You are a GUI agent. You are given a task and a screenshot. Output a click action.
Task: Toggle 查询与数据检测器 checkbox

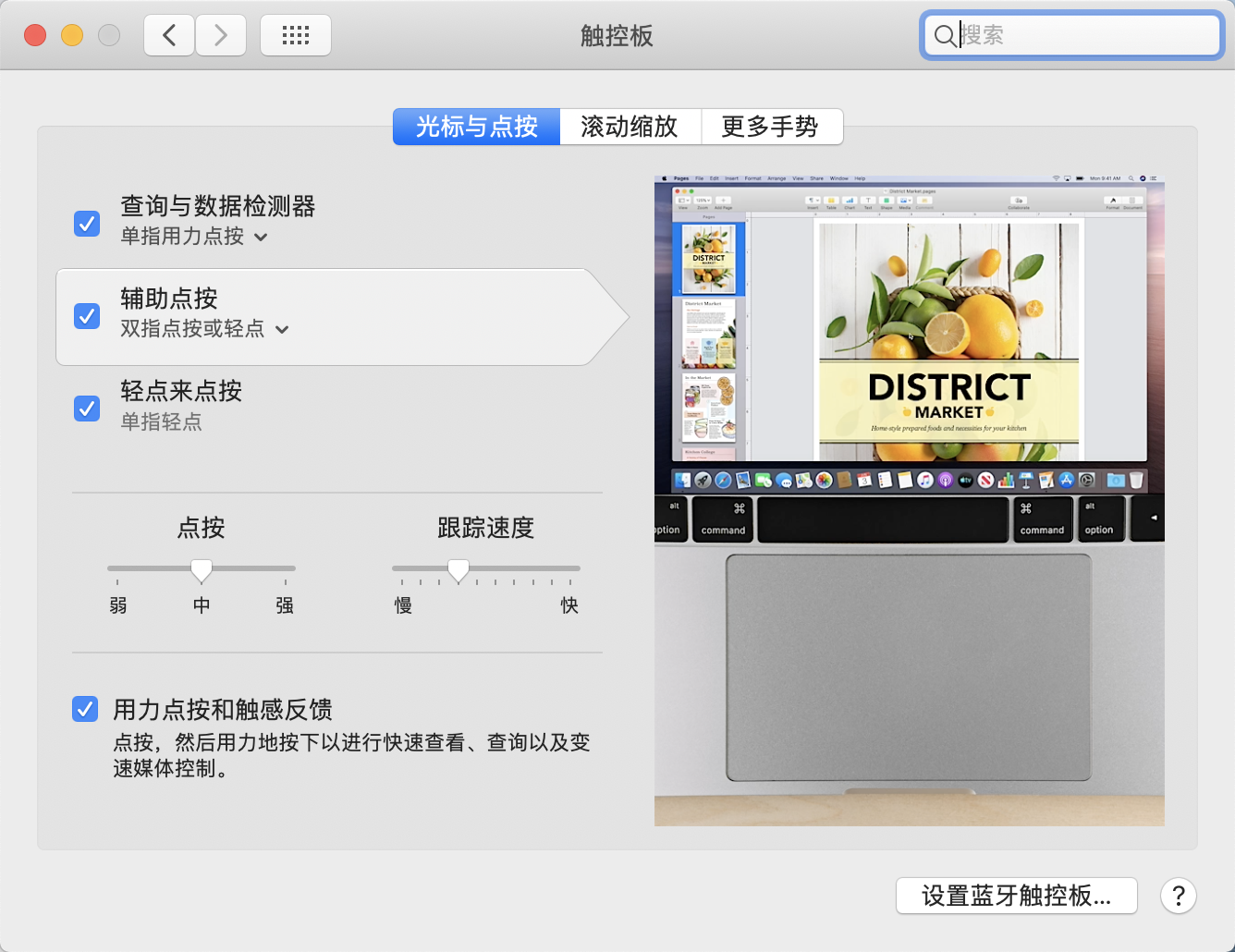pyautogui.click(x=87, y=224)
